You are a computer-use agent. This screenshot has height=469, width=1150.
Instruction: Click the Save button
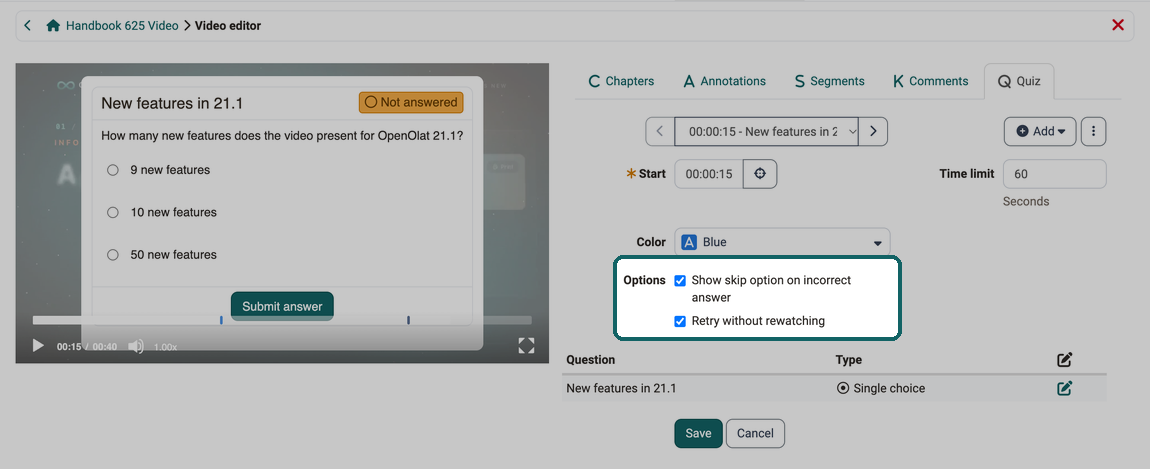click(x=698, y=433)
